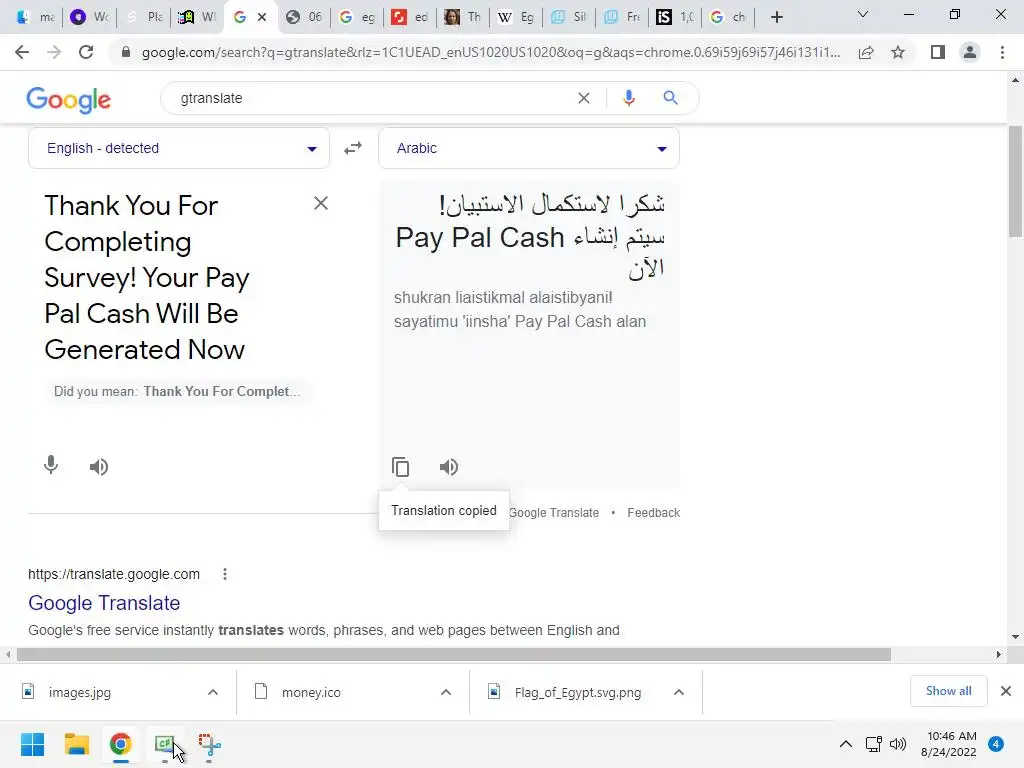Click the vertical scrollbar thumb

coord(1016,181)
